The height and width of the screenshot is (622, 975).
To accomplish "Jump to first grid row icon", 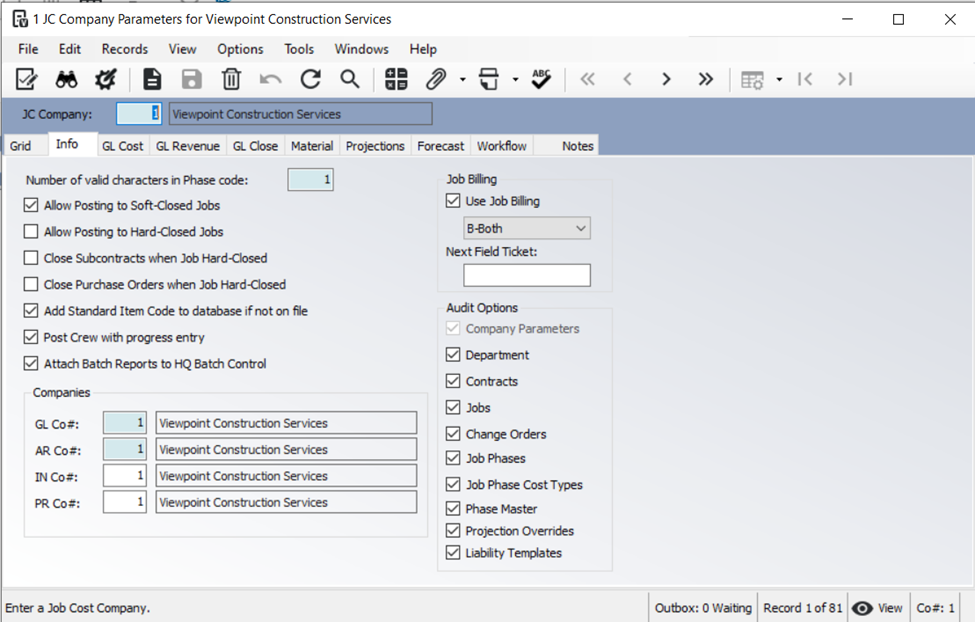I will click(x=805, y=79).
